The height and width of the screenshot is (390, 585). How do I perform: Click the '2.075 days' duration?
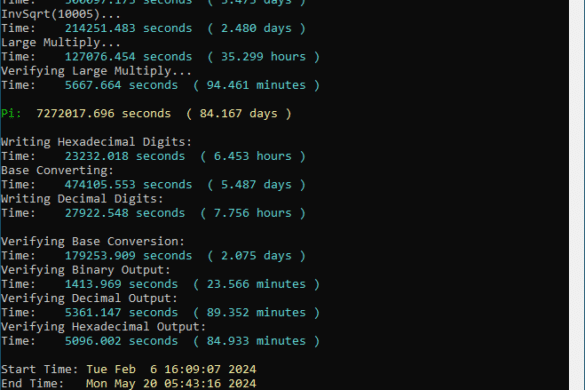[256, 256]
